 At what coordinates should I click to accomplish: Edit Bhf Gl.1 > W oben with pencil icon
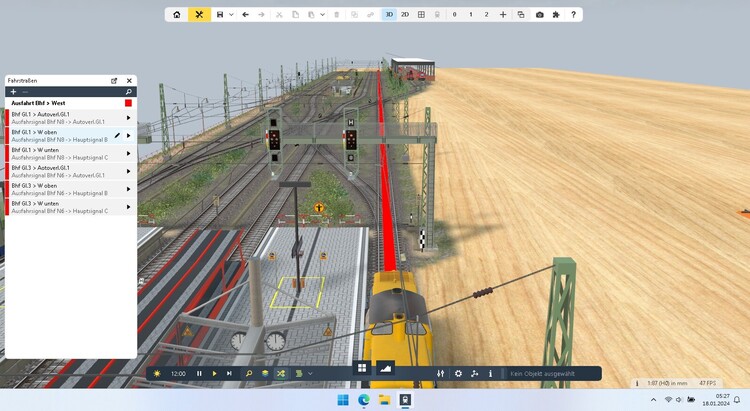[x=117, y=136]
